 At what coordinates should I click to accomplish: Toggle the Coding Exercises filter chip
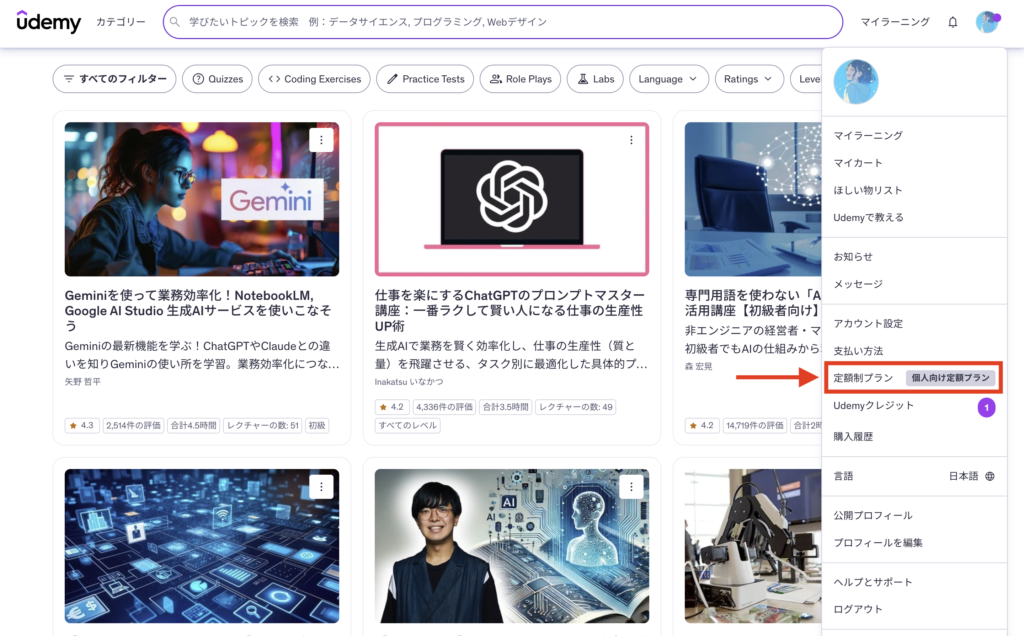click(x=314, y=79)
